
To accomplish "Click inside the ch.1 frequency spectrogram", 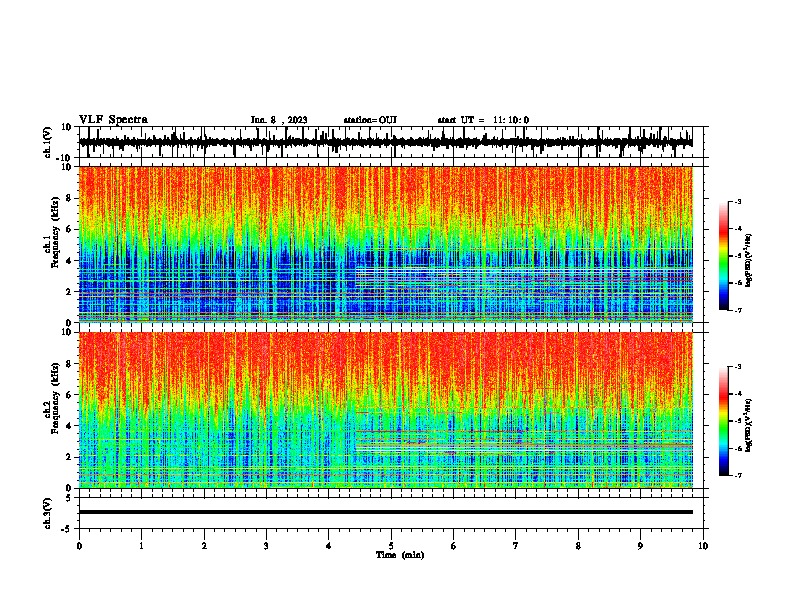I will click(386, 244).
